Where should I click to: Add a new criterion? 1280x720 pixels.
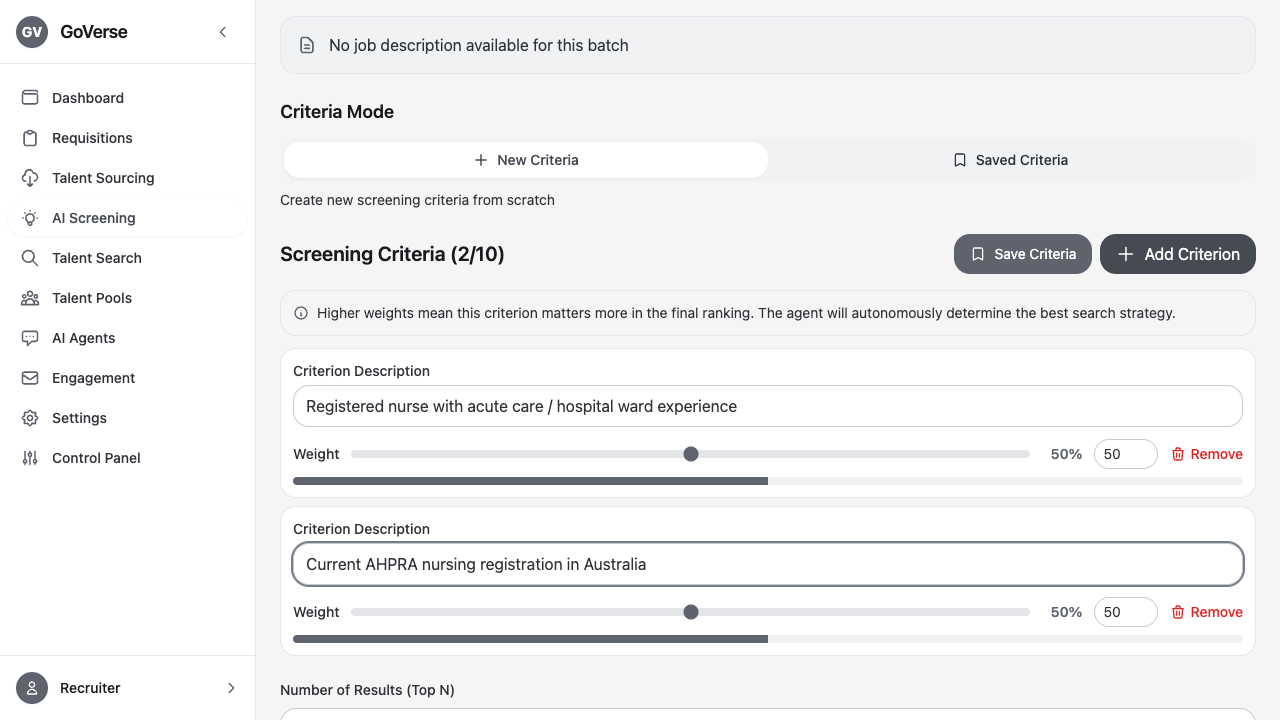click(1178, 254)
